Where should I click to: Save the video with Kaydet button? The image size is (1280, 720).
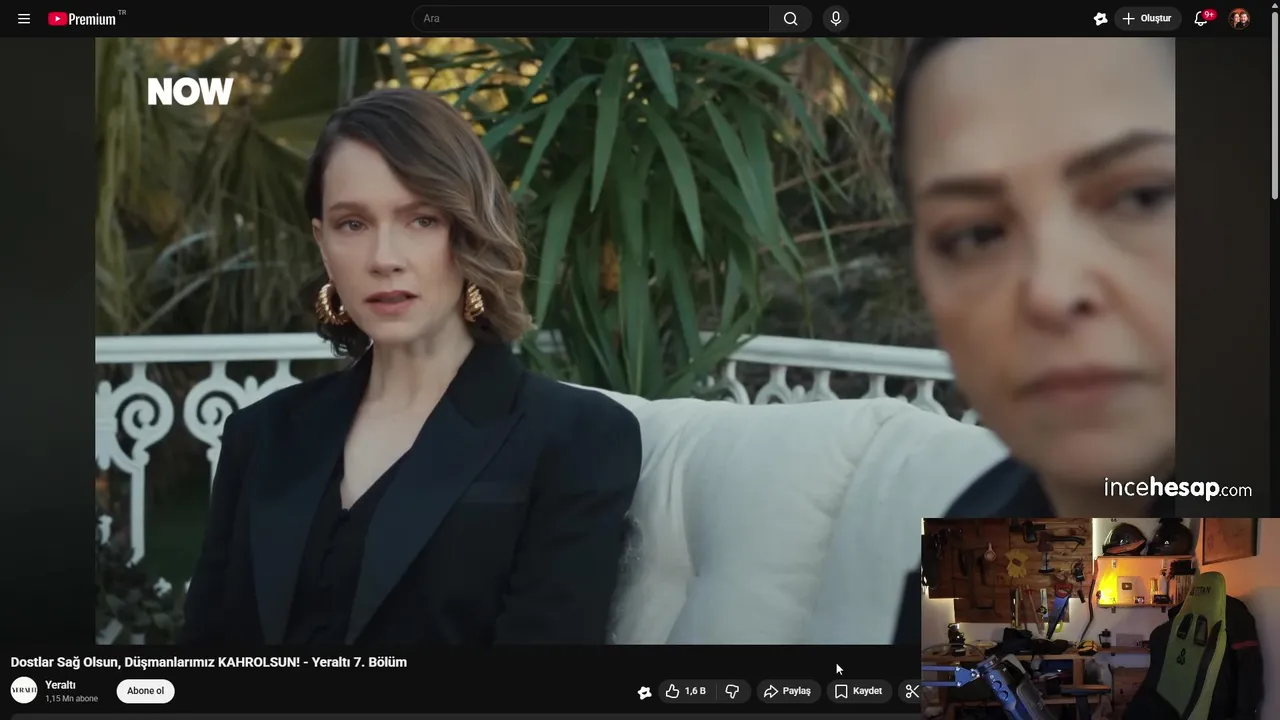pos(858,691)
